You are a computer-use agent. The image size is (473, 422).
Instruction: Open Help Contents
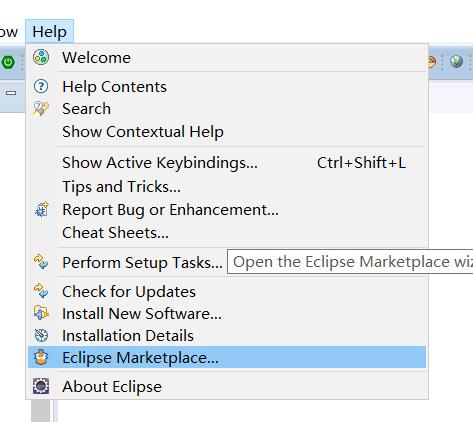[x=227, y=87]
